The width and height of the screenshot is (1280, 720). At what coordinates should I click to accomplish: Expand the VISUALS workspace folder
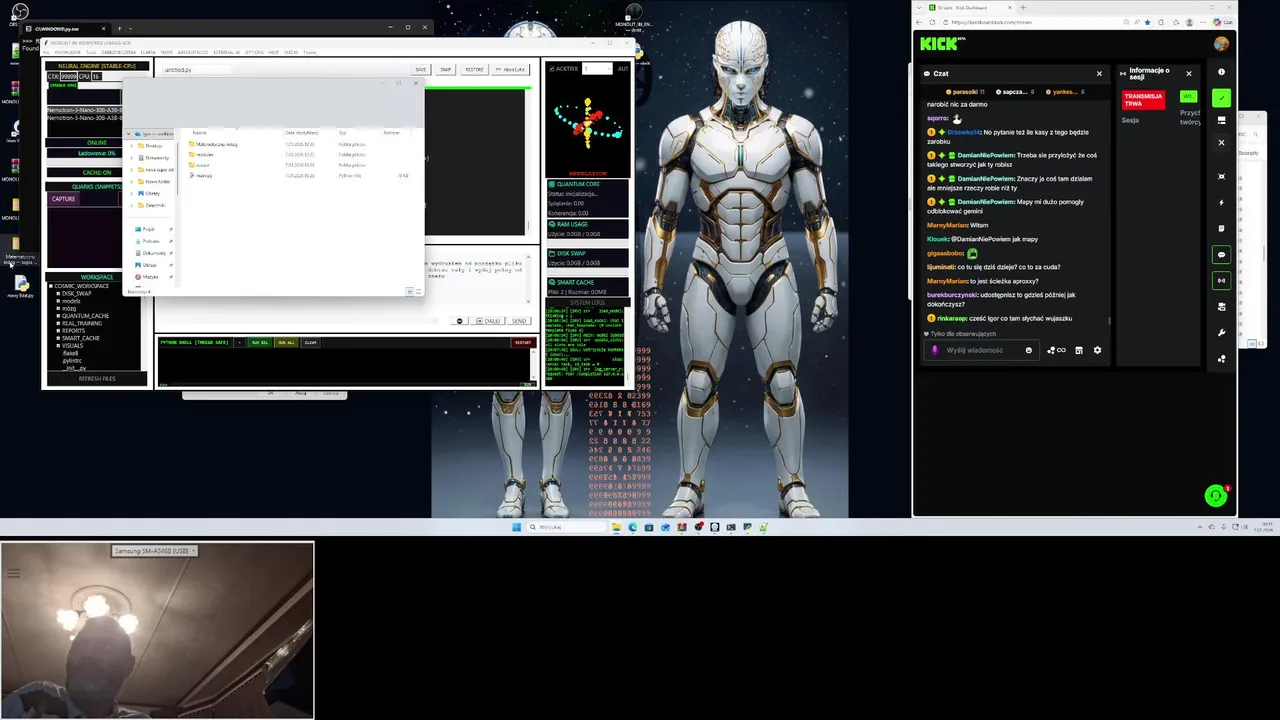pyautogui.click(x=58, y=345)
